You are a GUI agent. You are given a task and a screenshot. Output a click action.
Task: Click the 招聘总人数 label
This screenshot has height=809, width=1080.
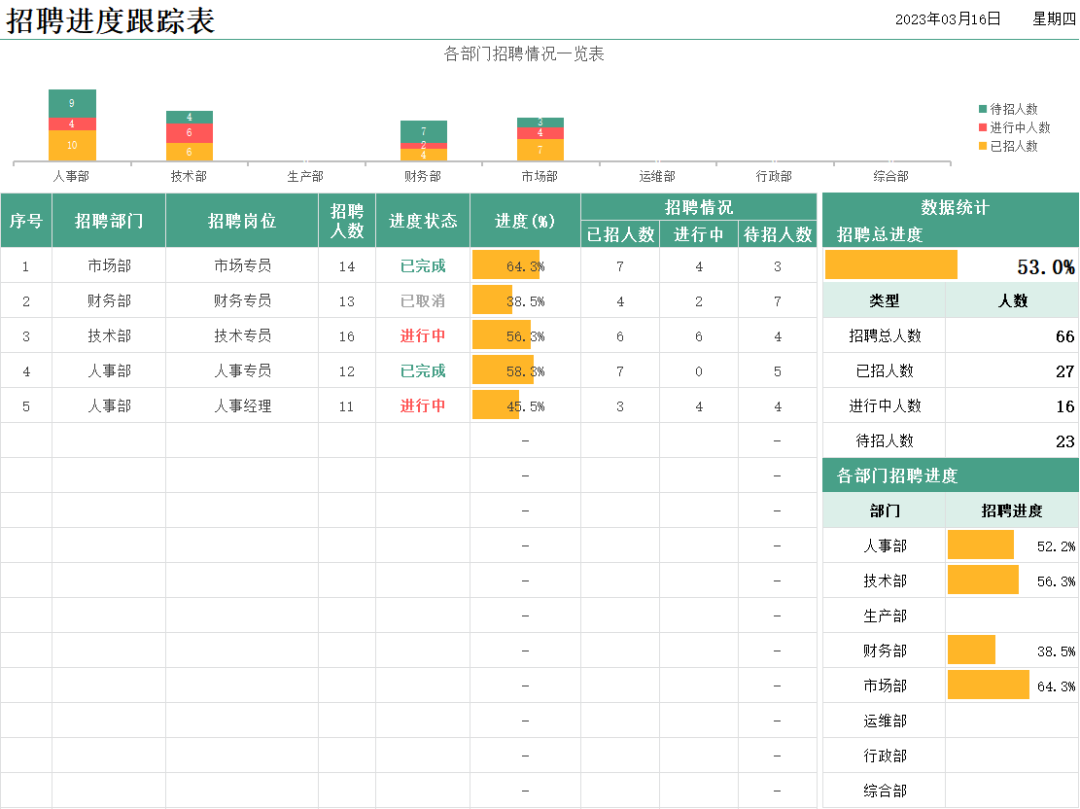(884, 335)
